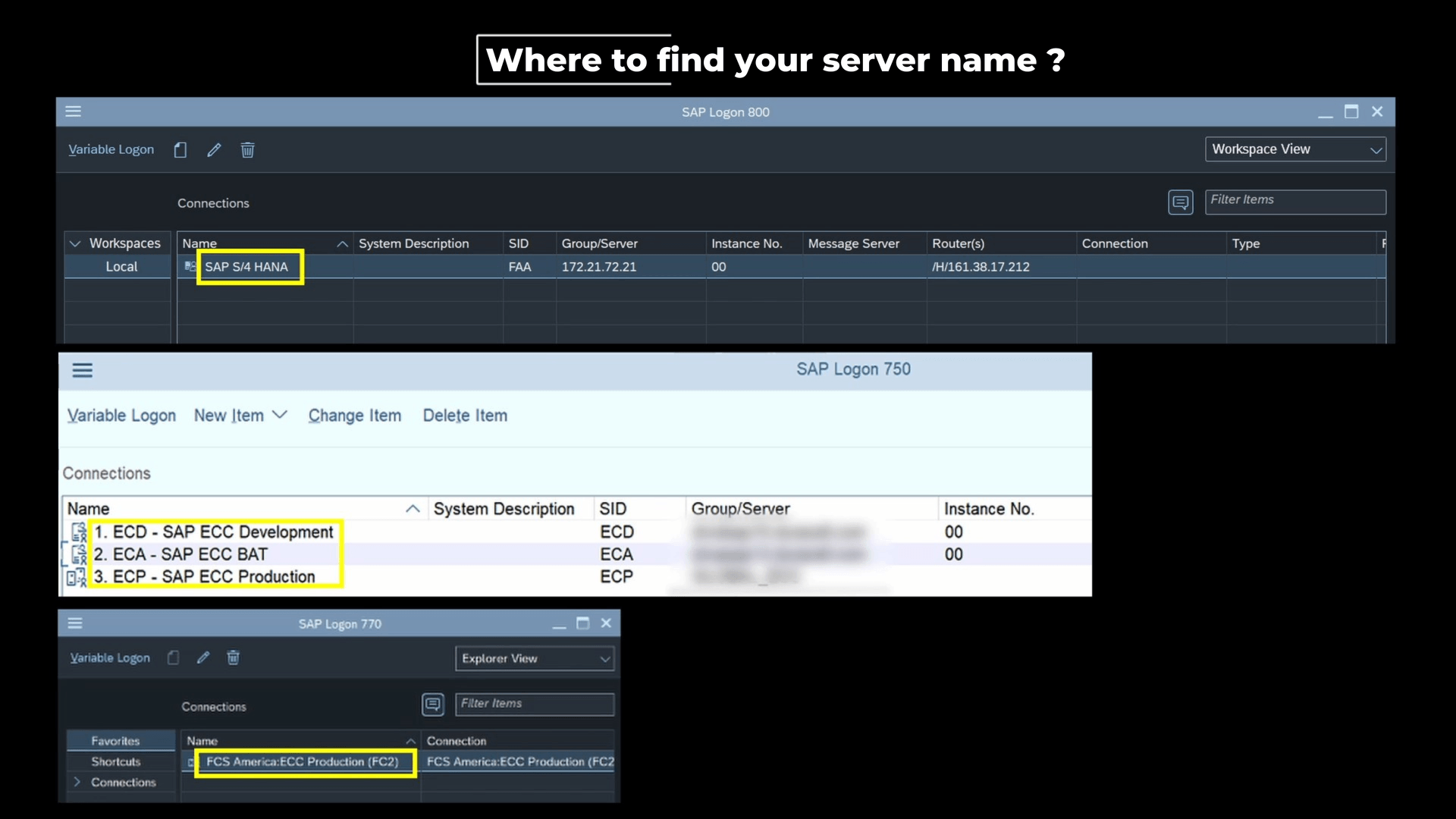Toggle Name column sort order in SAP Logon 750
The image size is (1456, 819).
(x=413, y=509)
